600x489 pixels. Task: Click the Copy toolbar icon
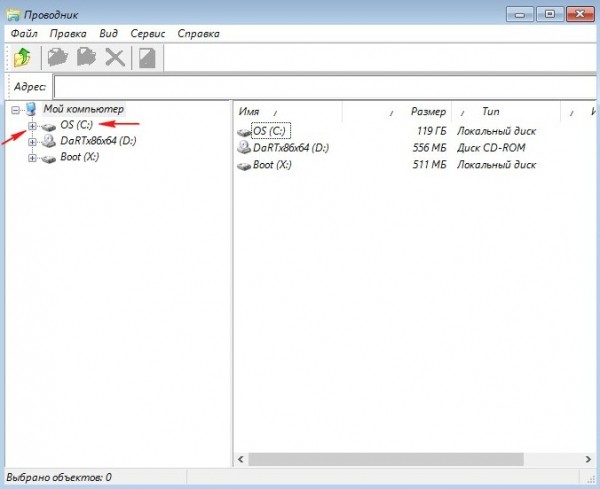tap(57, 57)
